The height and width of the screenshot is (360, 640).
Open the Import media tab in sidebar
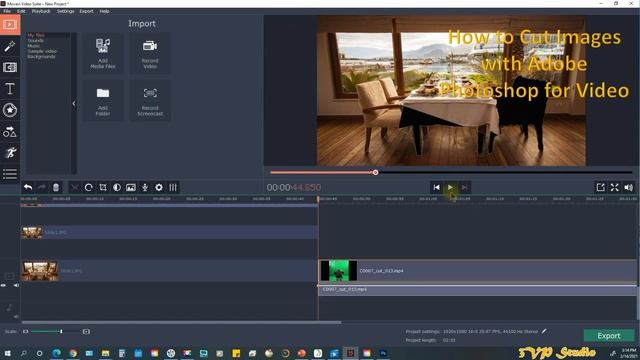coord(10,25)
